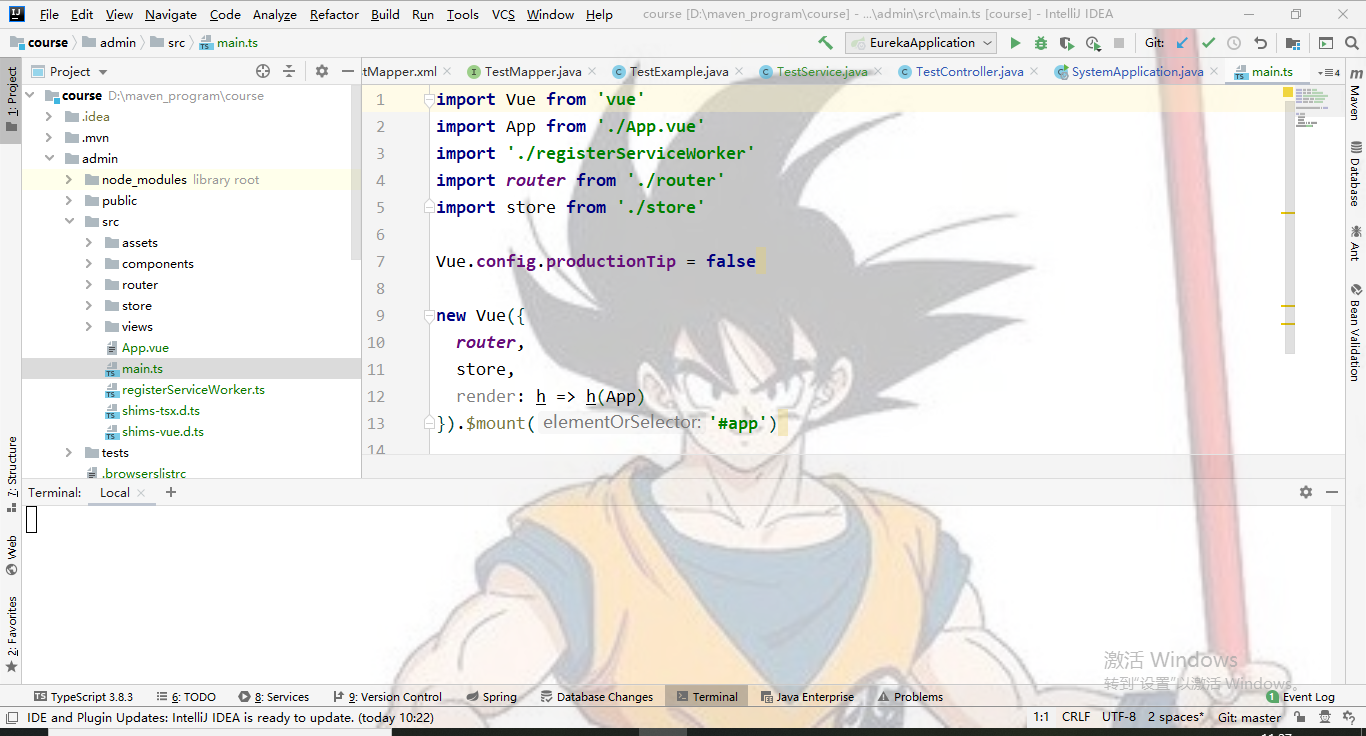
Task: Toggle tool window quick-access icon bottom-left
Action: click(11, 717)
